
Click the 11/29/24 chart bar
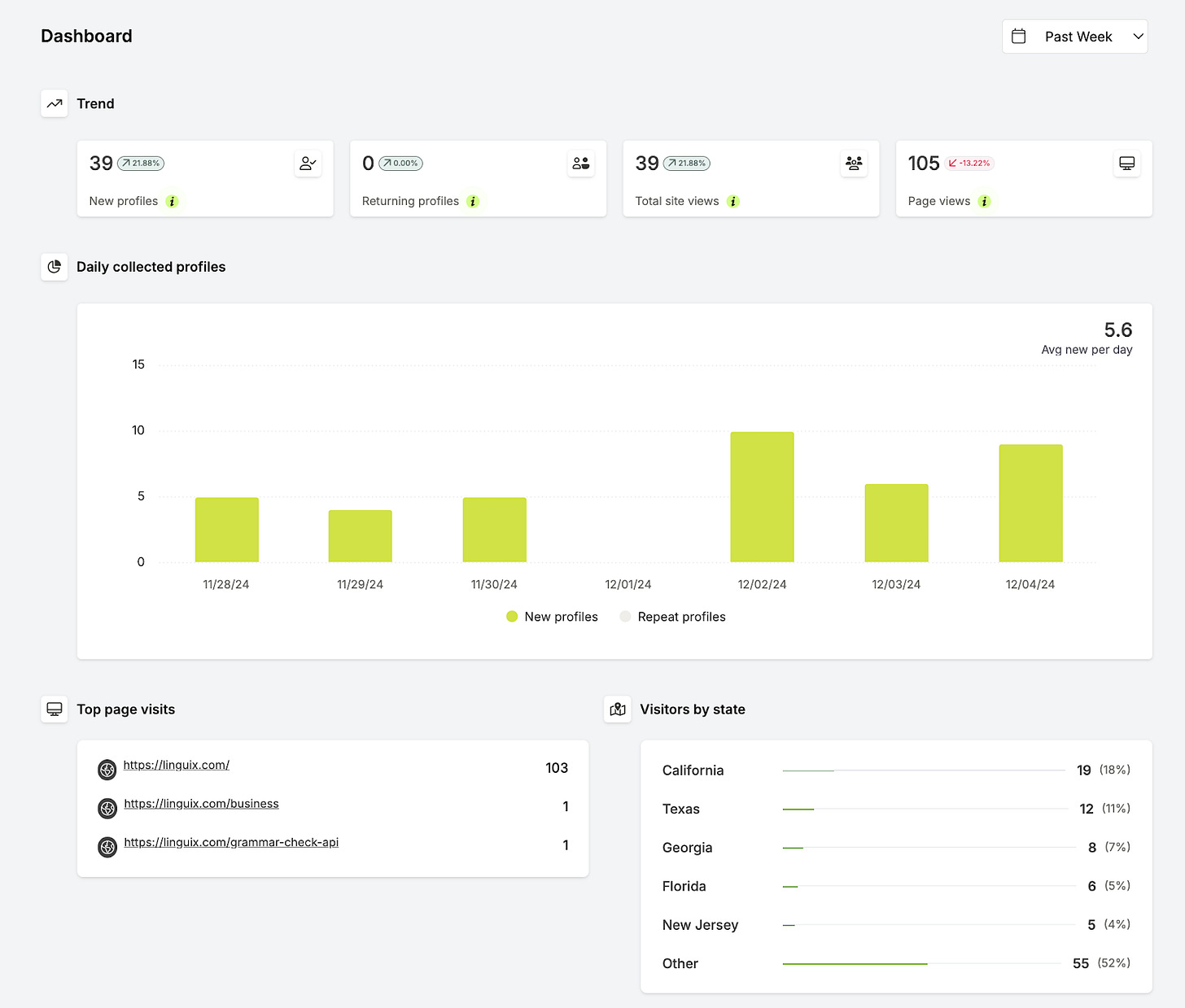pos(361,536)
